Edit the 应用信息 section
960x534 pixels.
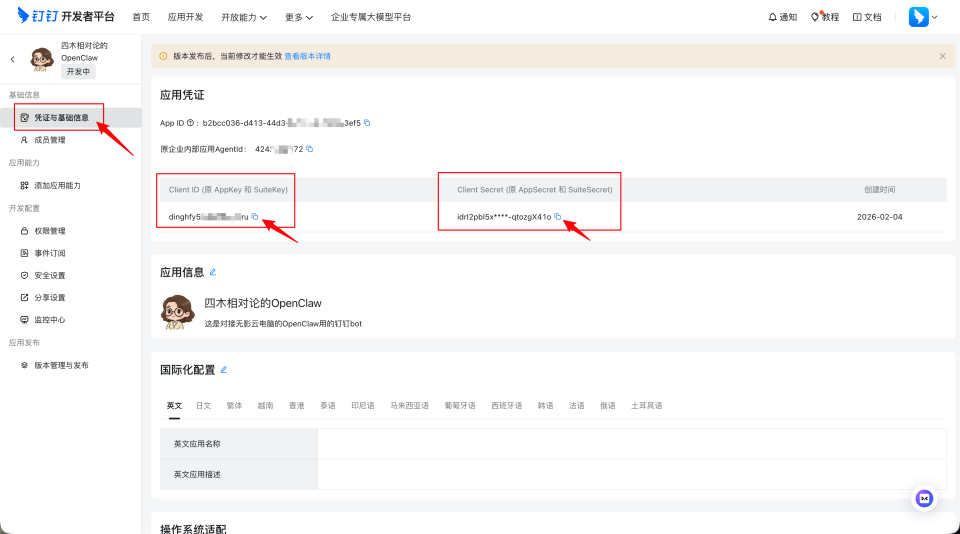tap(212, 273)
